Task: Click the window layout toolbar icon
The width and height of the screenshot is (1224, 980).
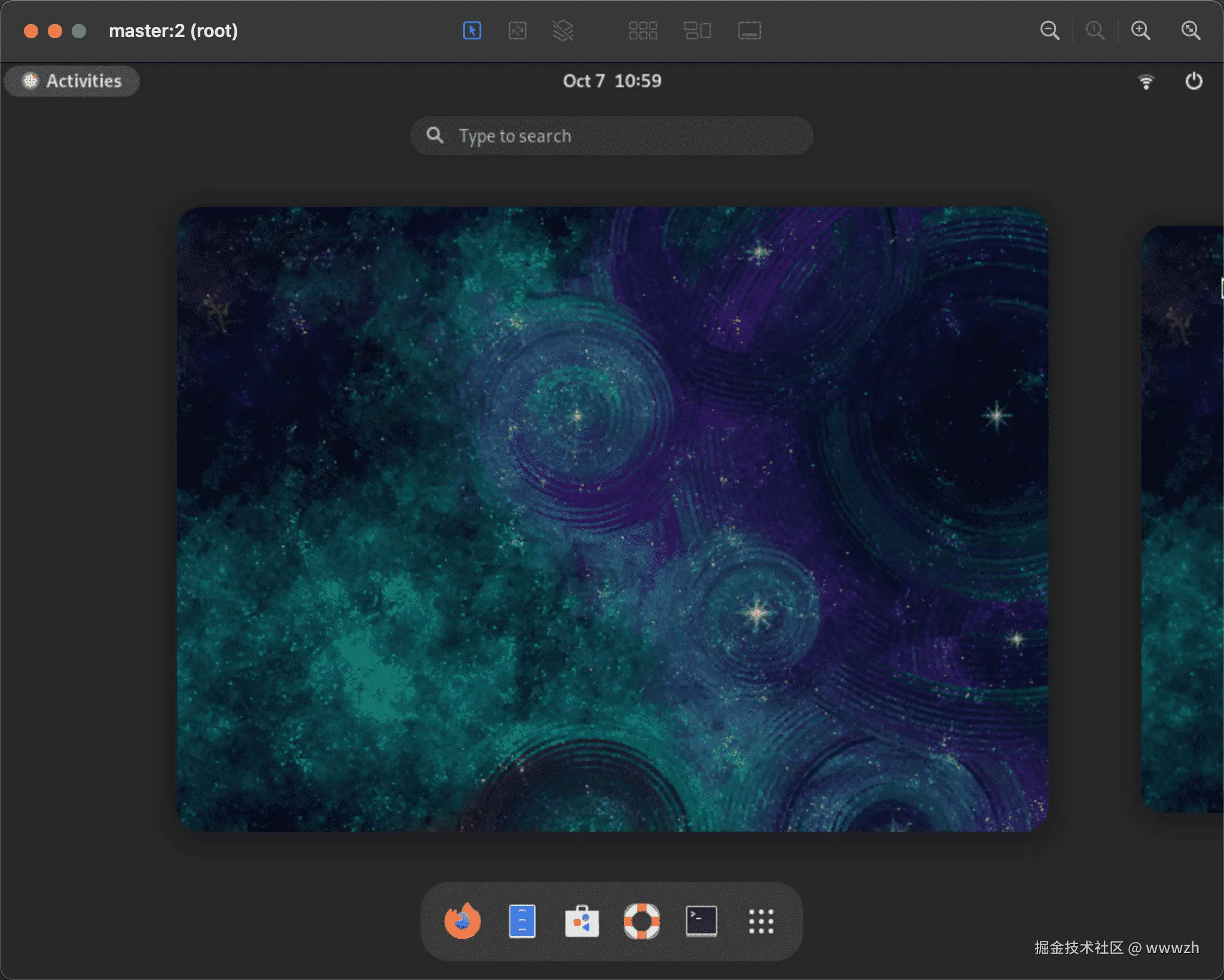Action: point(697,30)
